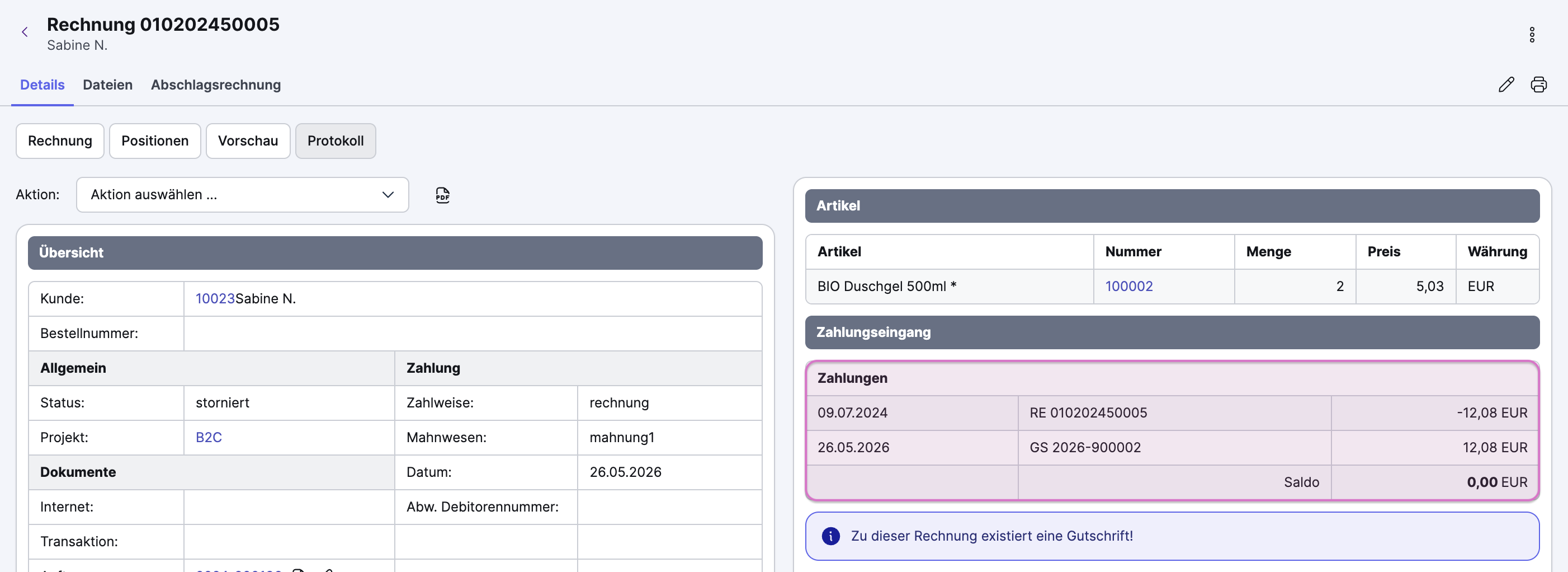This screenshot has width=1568, height=572.
Task: Click the 'Rechnung 010202450005' title
Action: pos(163,25)
